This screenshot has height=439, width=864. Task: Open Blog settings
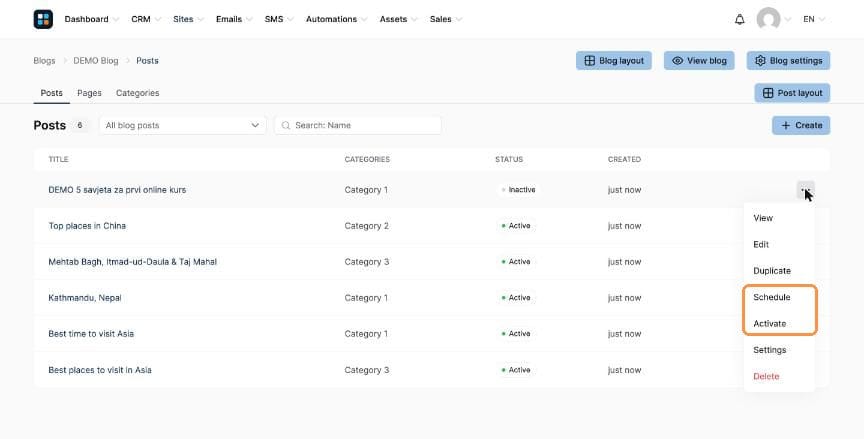[789, 61]
